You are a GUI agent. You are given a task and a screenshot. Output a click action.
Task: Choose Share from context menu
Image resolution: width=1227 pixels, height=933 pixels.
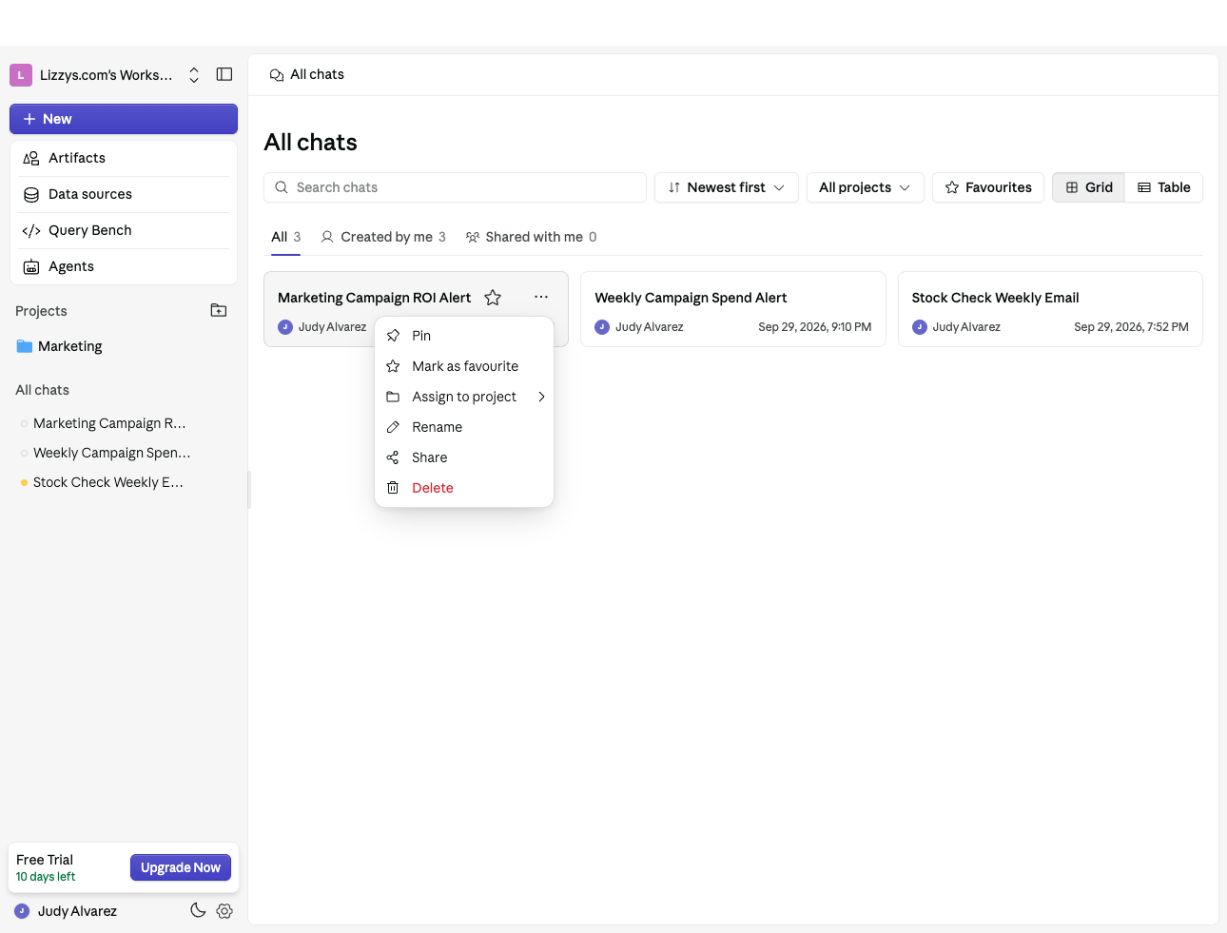(x=464, y=457)
